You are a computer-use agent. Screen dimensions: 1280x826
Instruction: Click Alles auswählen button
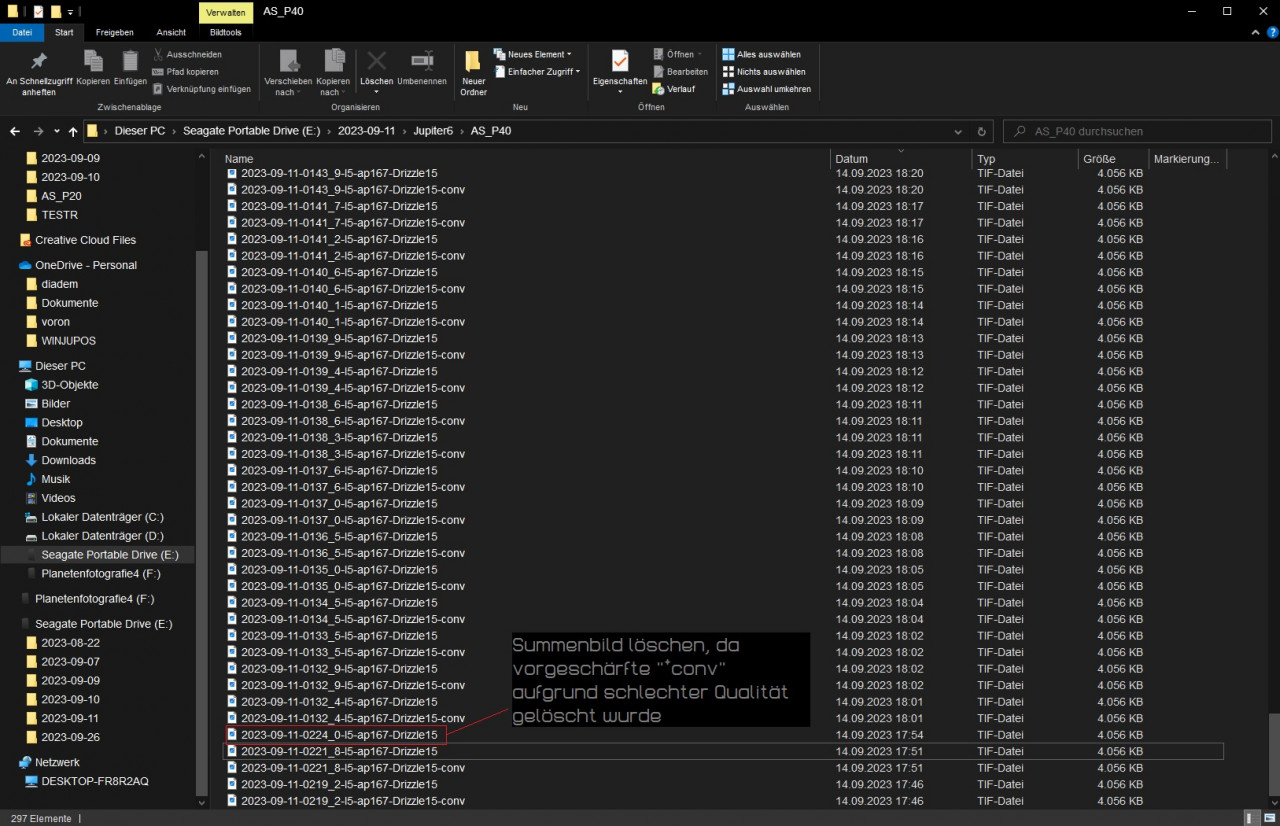pyautogui.click(x=767, y=54)
